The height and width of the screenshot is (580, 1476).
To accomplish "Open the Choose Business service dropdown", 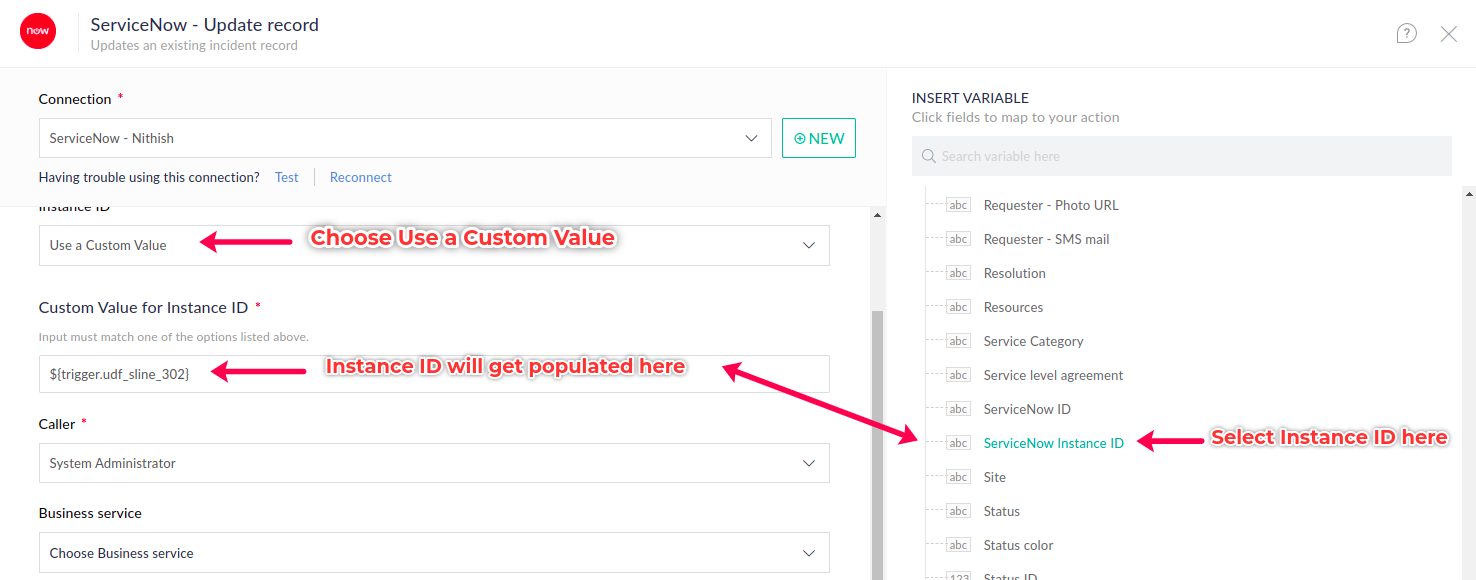I will coord(808,553).
